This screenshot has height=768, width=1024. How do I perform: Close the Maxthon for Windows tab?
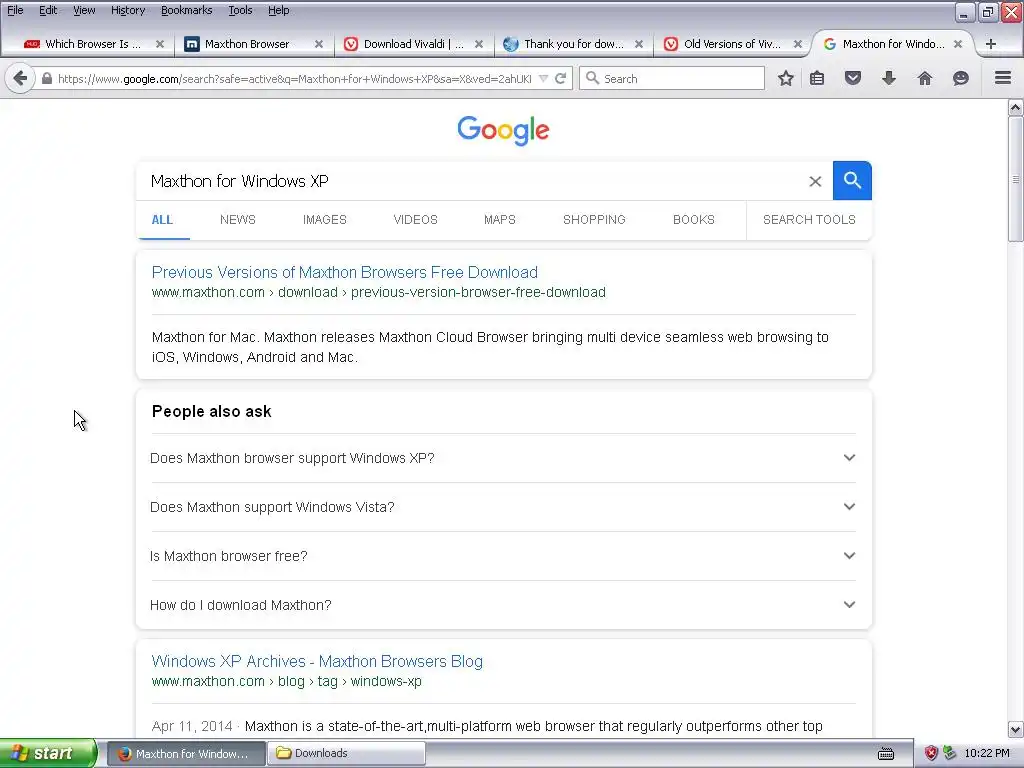pos(958,44)
